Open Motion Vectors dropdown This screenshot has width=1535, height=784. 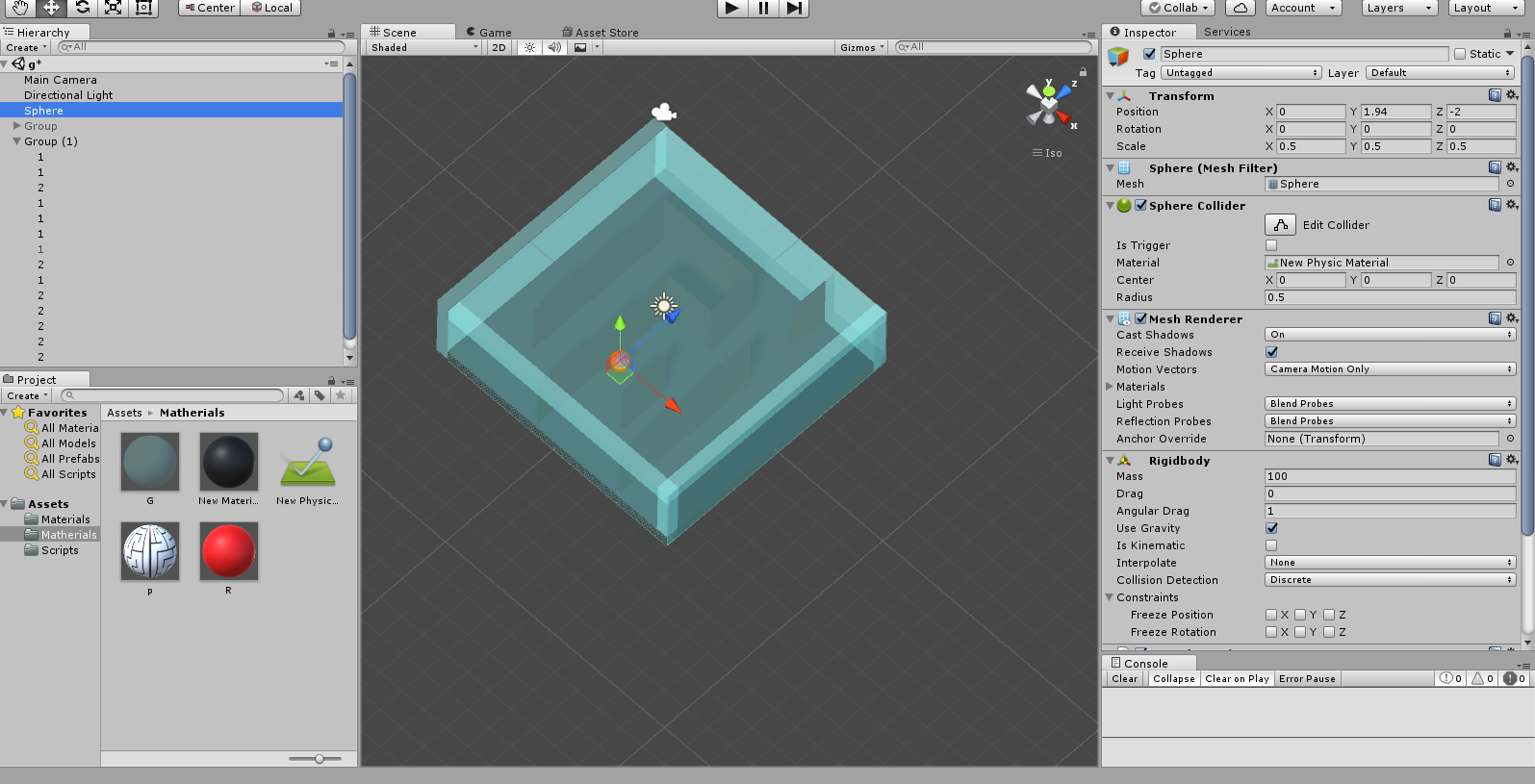(x=1391, y=369)
